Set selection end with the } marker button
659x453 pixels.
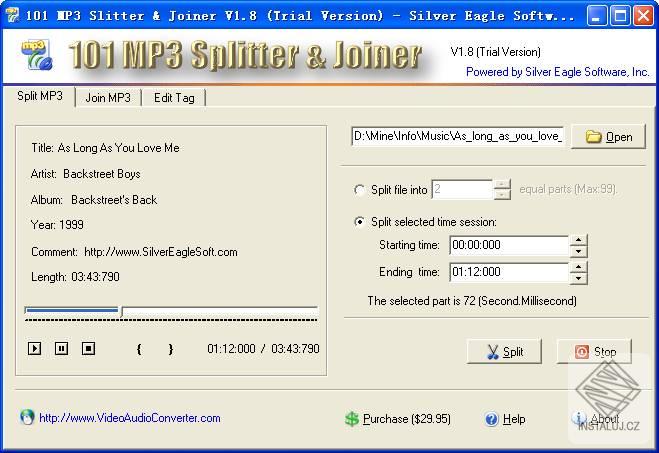coord(170,349)
